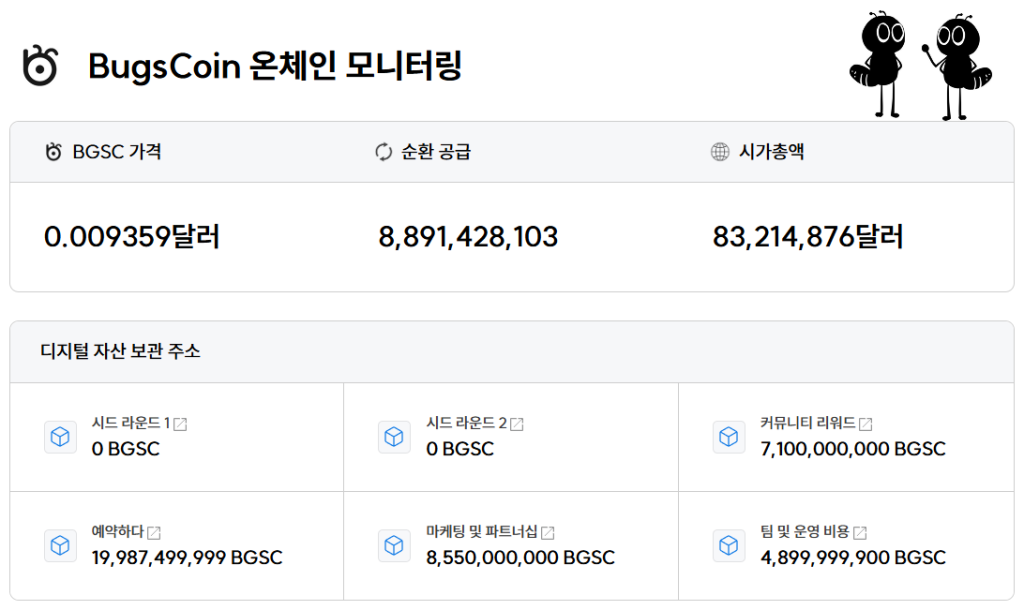Open the 시드 라운드 2 external link
The width and height of the screenshot is (1024, 610).
point(516,422)
